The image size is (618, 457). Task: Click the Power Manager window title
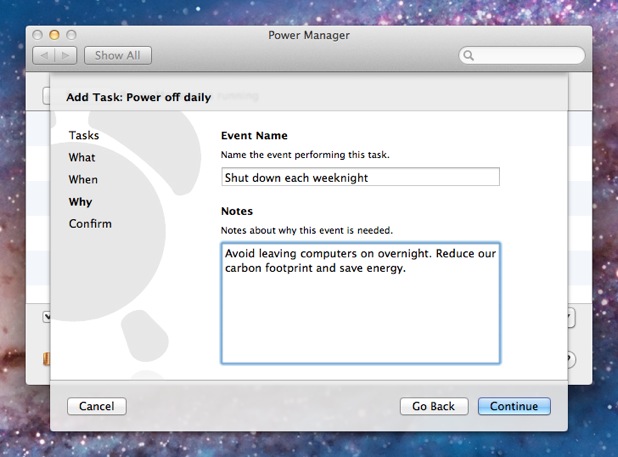tap(309, 35)
